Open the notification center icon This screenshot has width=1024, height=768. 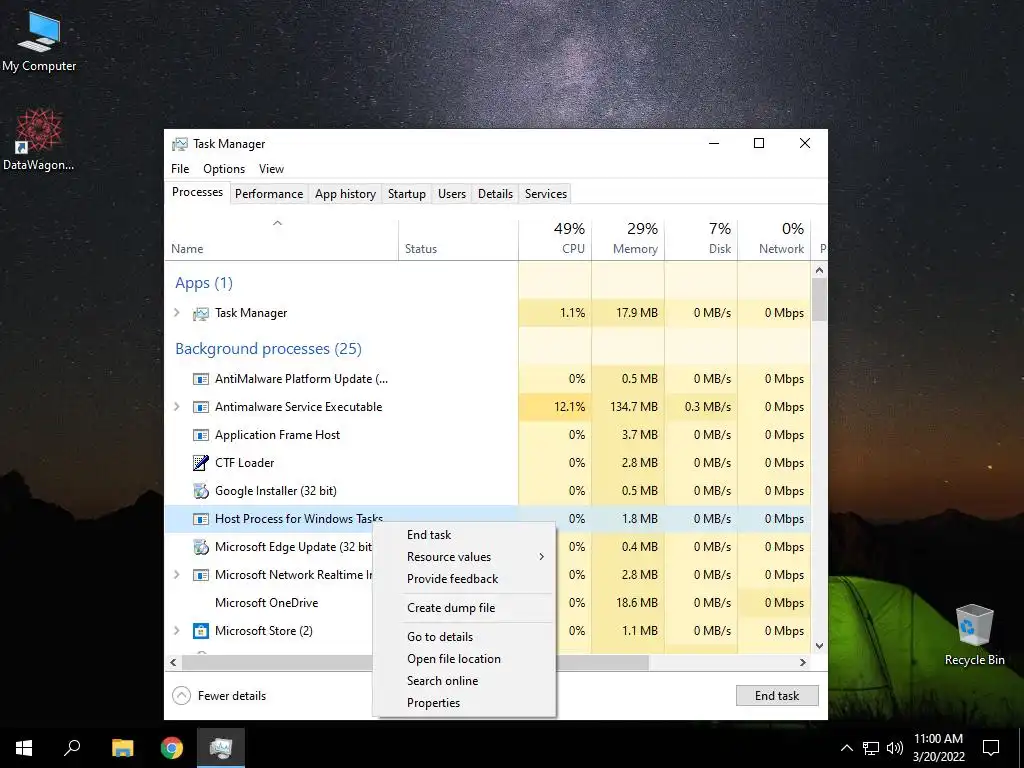point(991,748)
